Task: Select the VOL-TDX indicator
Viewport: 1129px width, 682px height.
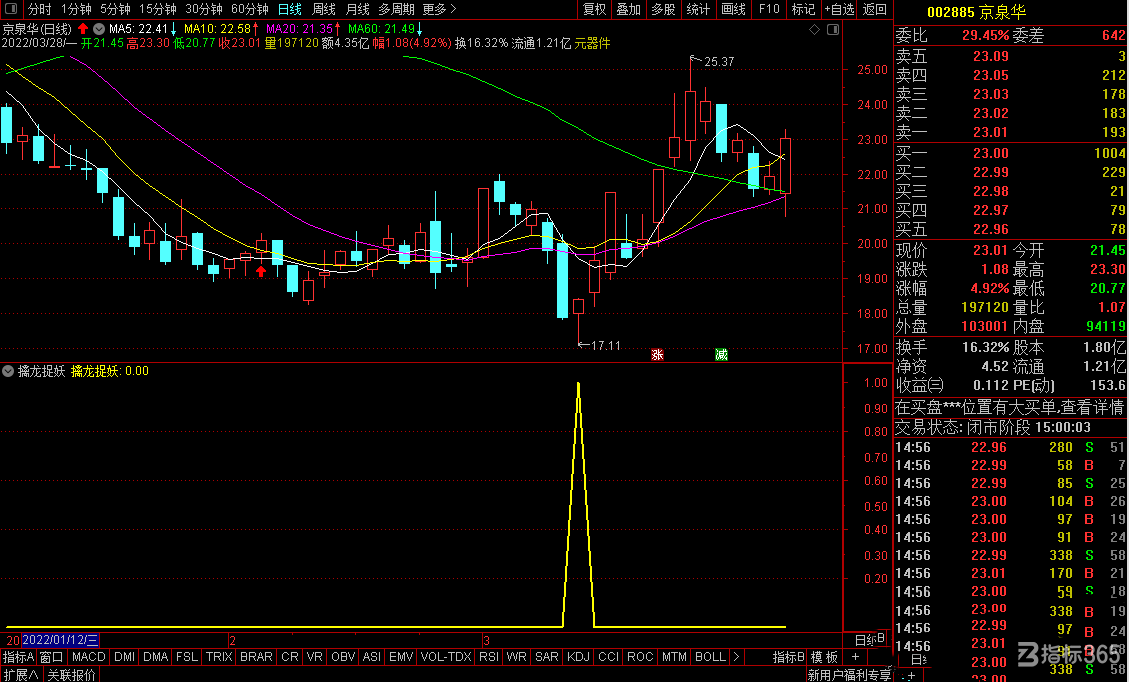Action: coord(446,657)
